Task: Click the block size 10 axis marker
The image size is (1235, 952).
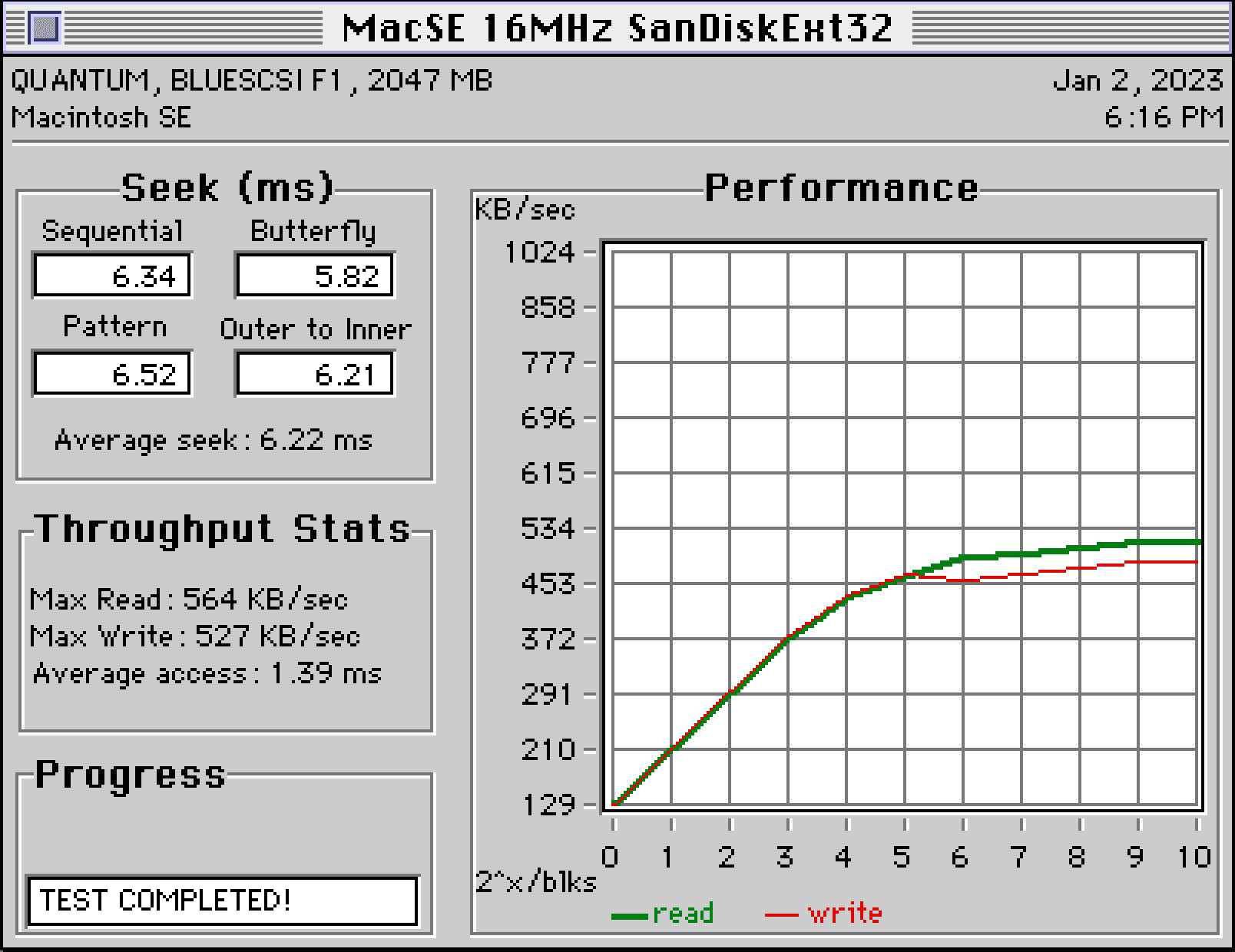Action: [x=1194, y=857]
